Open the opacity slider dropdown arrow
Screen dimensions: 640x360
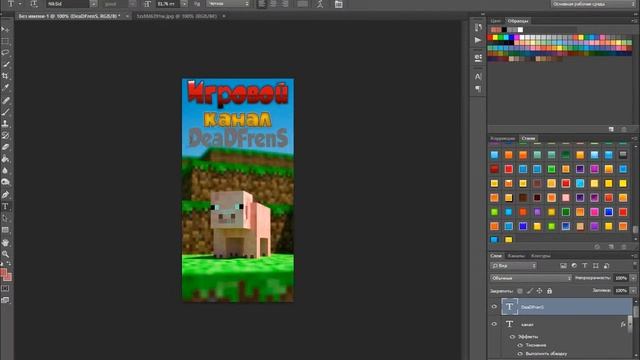click(x=633, y=278)
